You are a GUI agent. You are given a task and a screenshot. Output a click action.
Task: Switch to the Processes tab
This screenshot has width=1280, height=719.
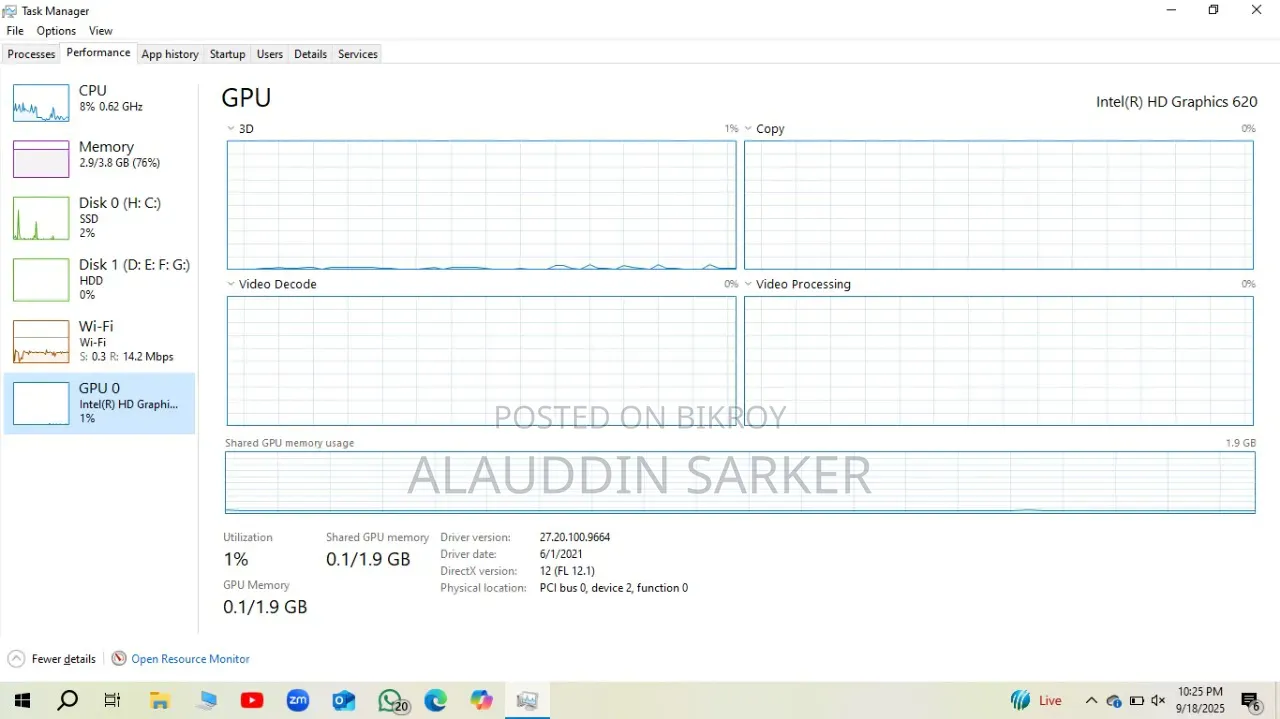point(31,54)
